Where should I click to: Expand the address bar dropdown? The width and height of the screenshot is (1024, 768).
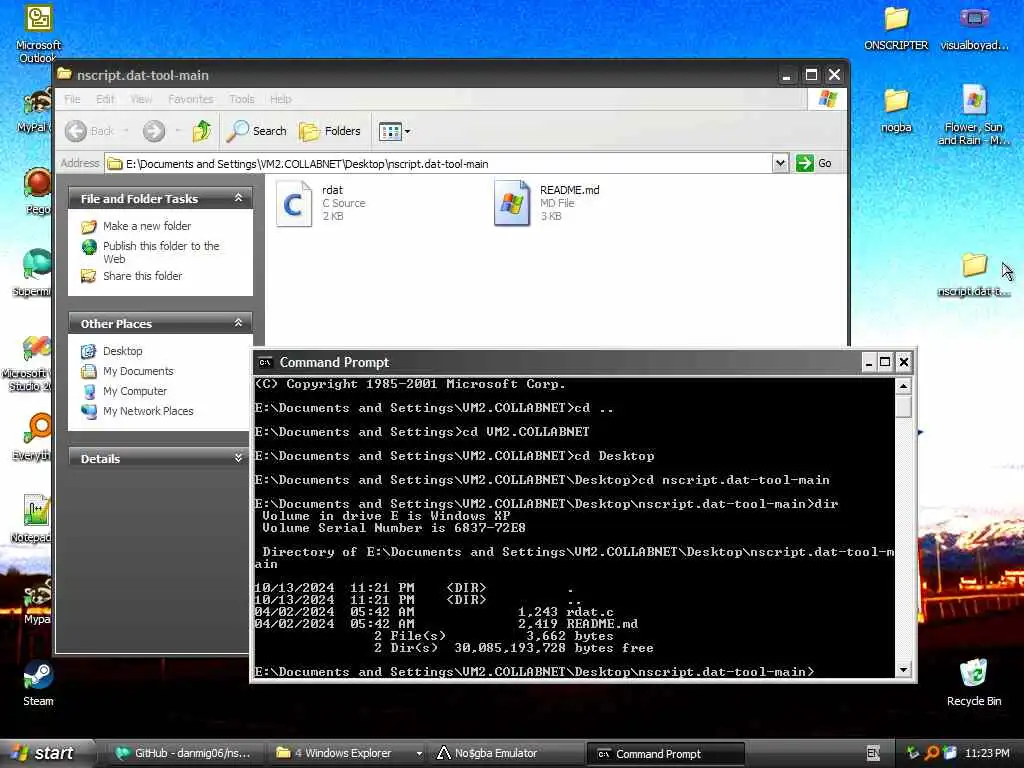coord(780,163)
